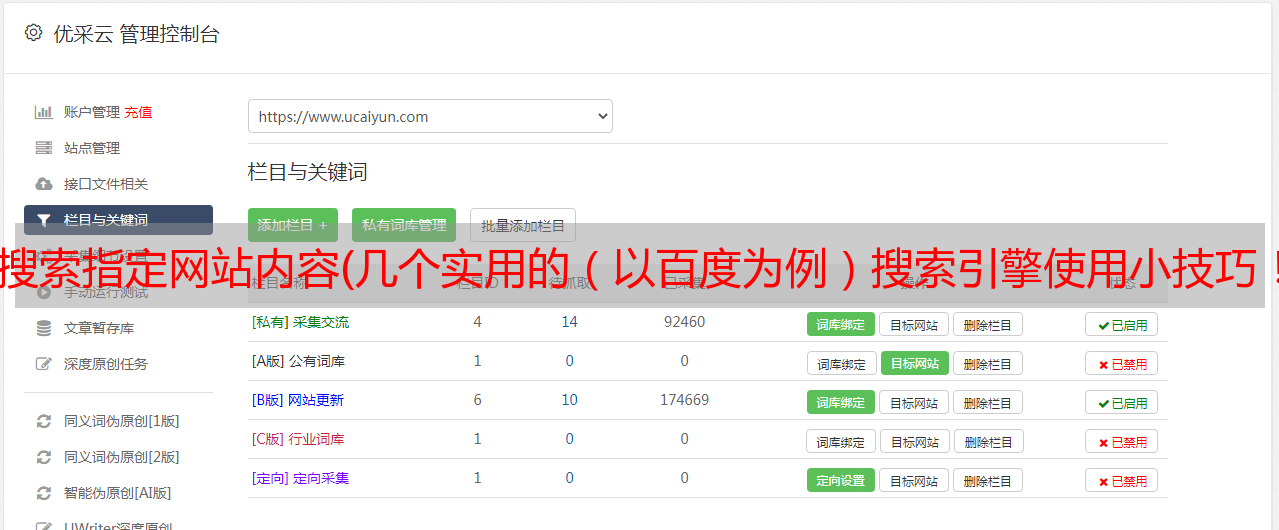This screenshot has width=1279, height=530.
Task: Toggle 已禁用 status for 行业词库 row
Action: coord(1121,441)
